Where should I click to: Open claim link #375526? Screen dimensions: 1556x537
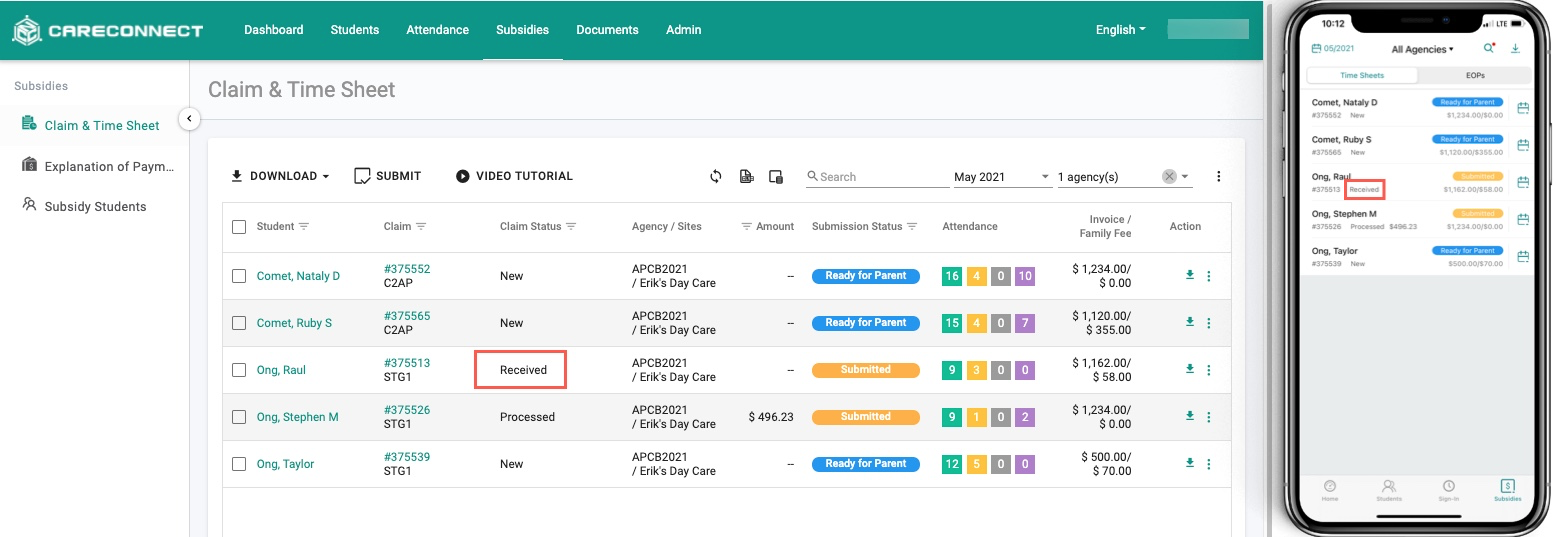[407, 410]
